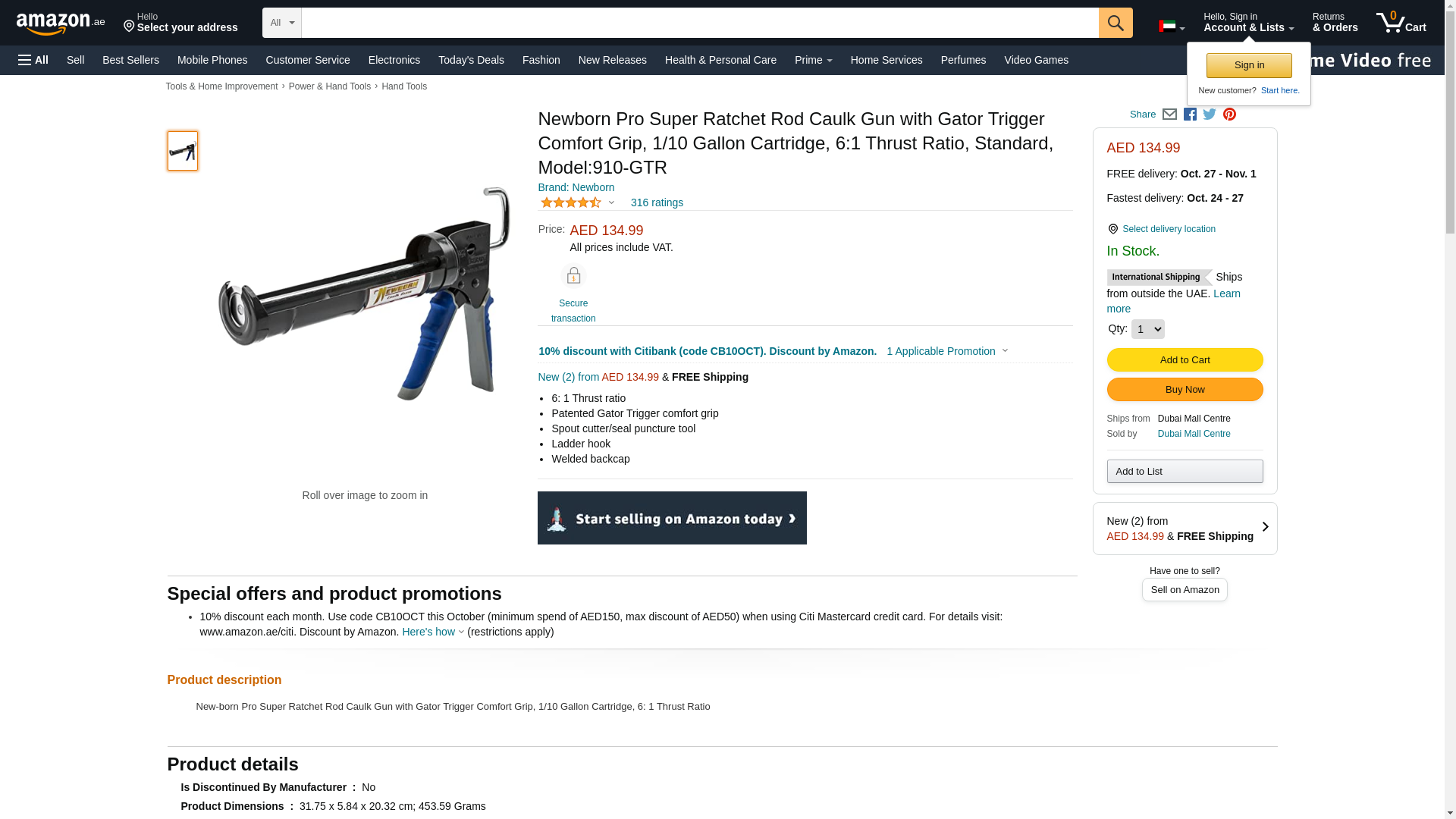Click the secure transaction lock icon
The width and height of the screenshot is (1456, 819).
pyautogui.click(x=573, y=276)
